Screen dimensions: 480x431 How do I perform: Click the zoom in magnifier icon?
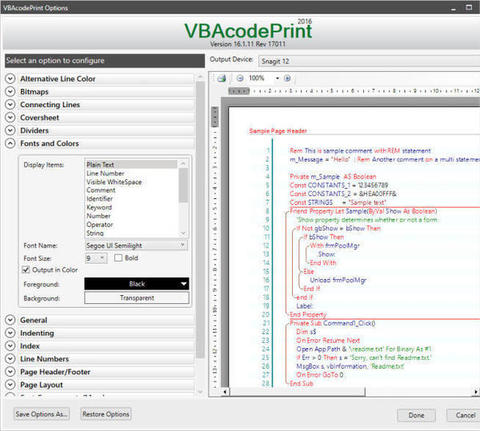click(x=287, y=78)
